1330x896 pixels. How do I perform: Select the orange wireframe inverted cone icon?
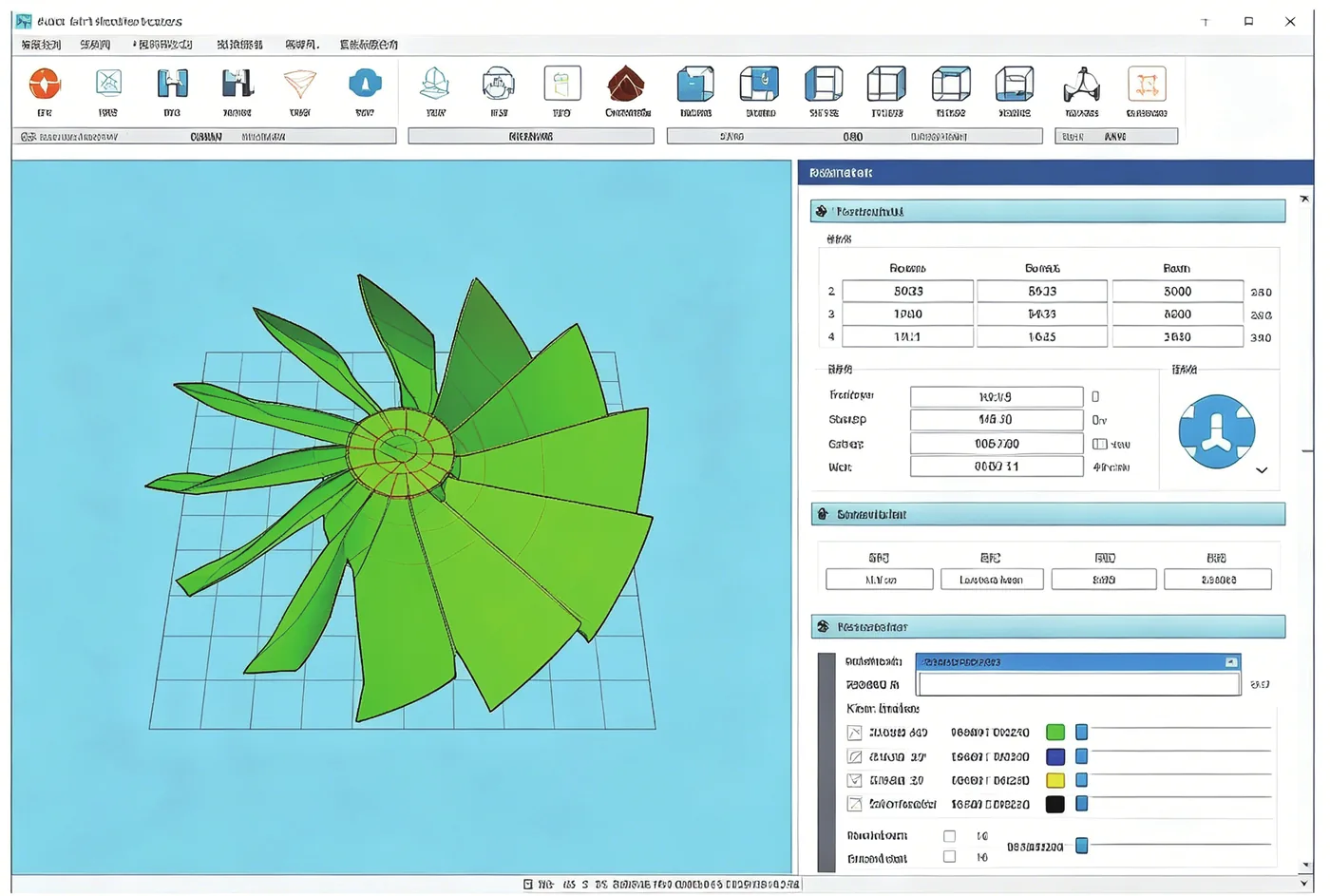click(x=300, y=85)
